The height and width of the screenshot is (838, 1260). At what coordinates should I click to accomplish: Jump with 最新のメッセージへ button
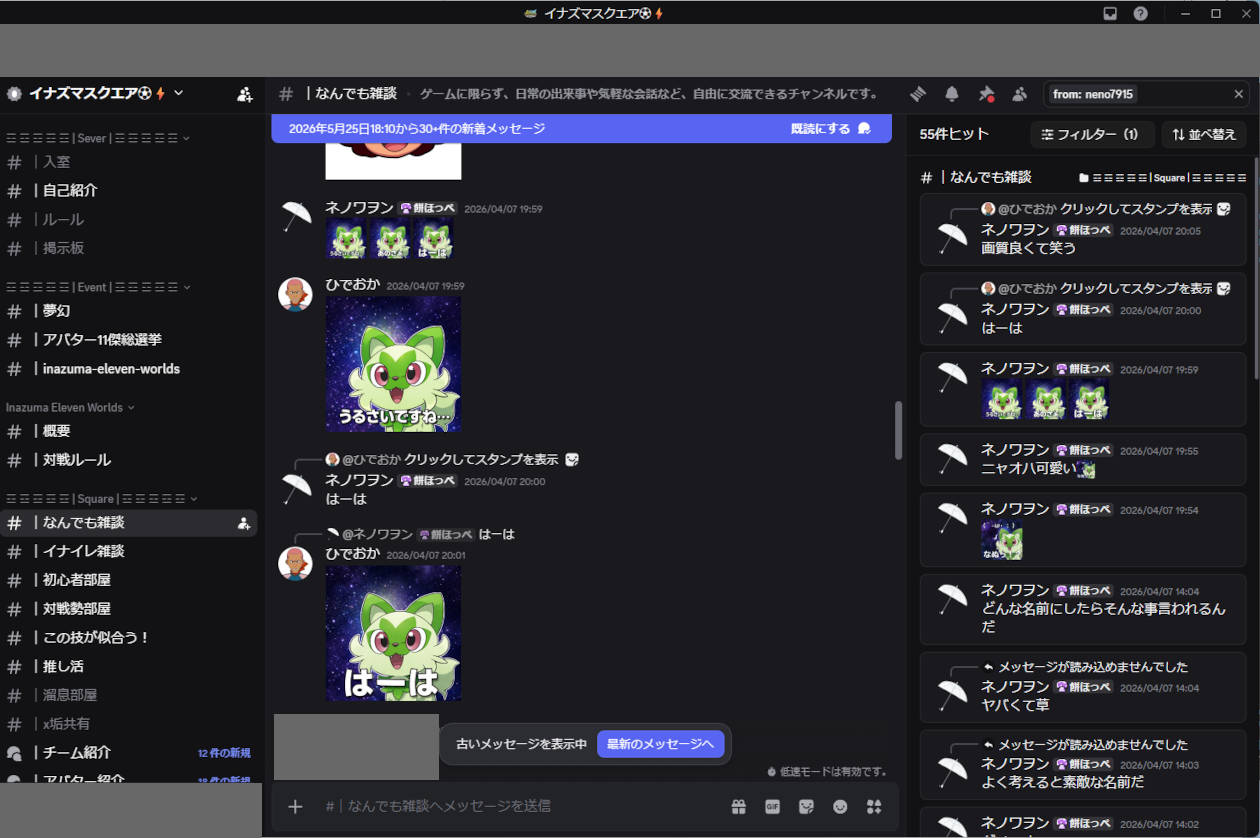click(660, 744)
